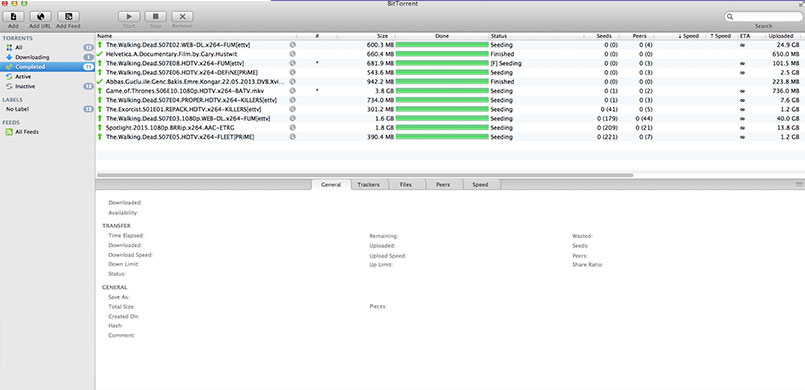Click the round icon on The.Exorcist row
Image resolution: width=805 pixels, height=390 pixels.
point(293,109)
